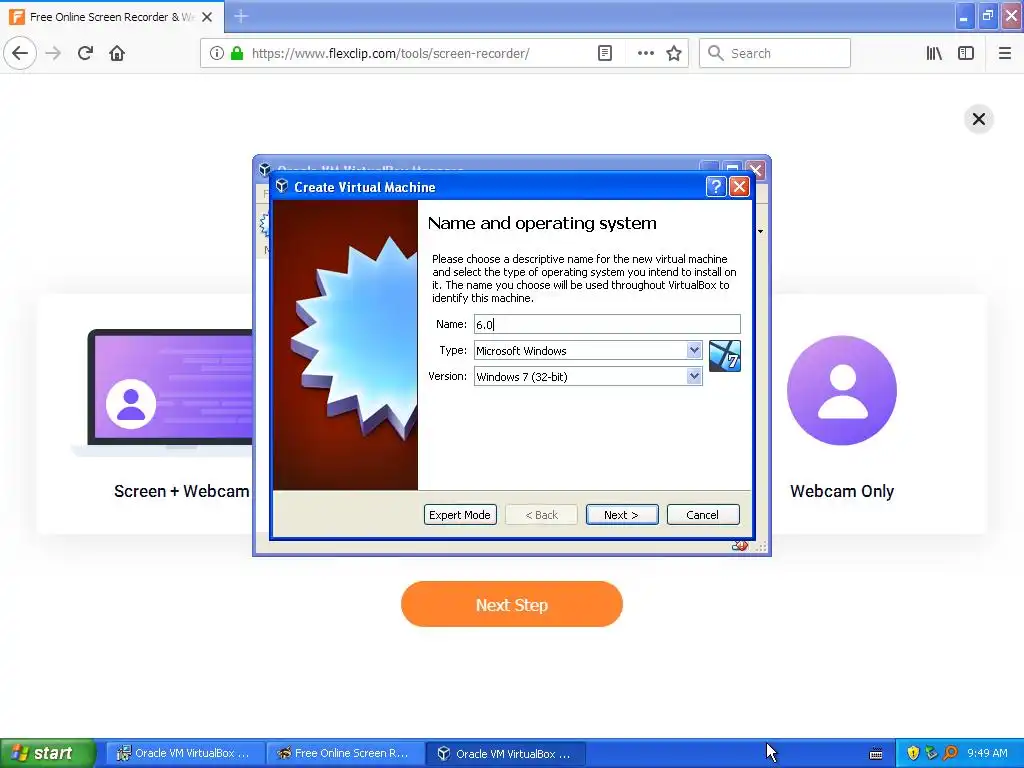The height and width of the screenshot is (768, 1024).
Task: Click the VirtualBox cube icon in dialog title
Action: 282,187
